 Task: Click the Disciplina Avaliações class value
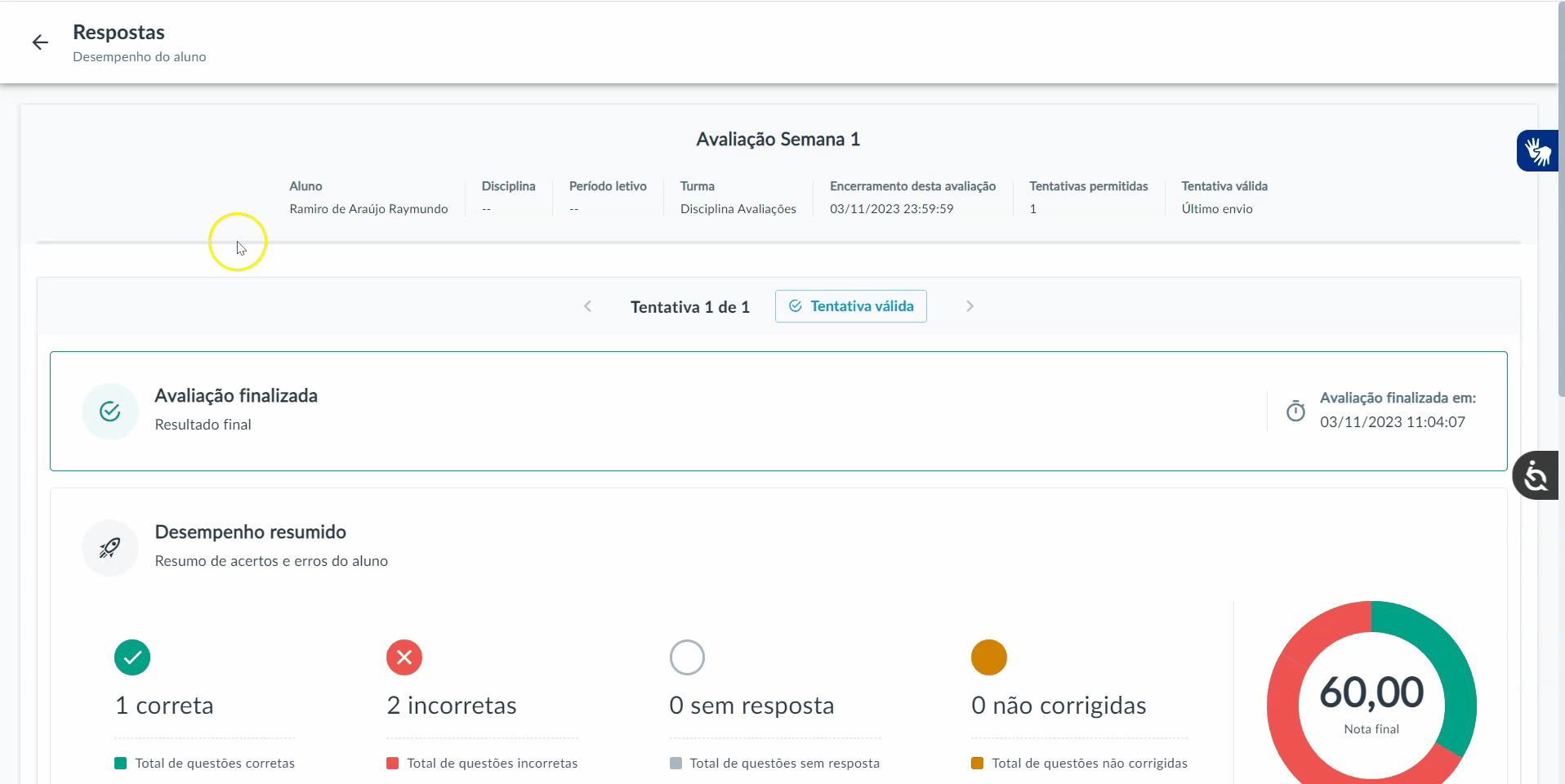click(738, 209)
